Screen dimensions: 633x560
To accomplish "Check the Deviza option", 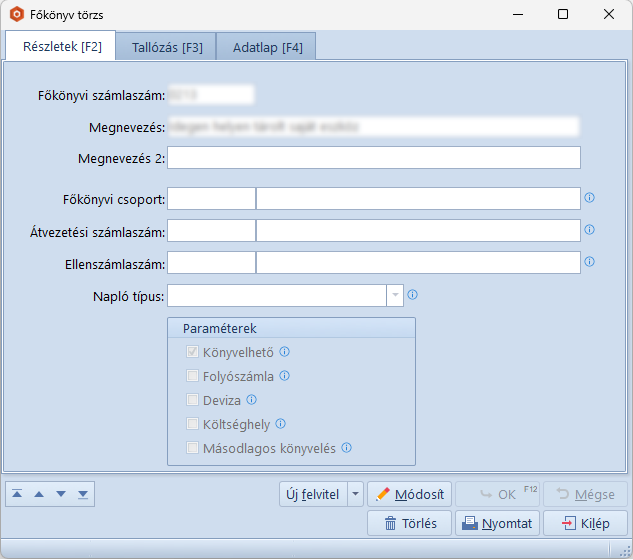I will coord(193,400).
